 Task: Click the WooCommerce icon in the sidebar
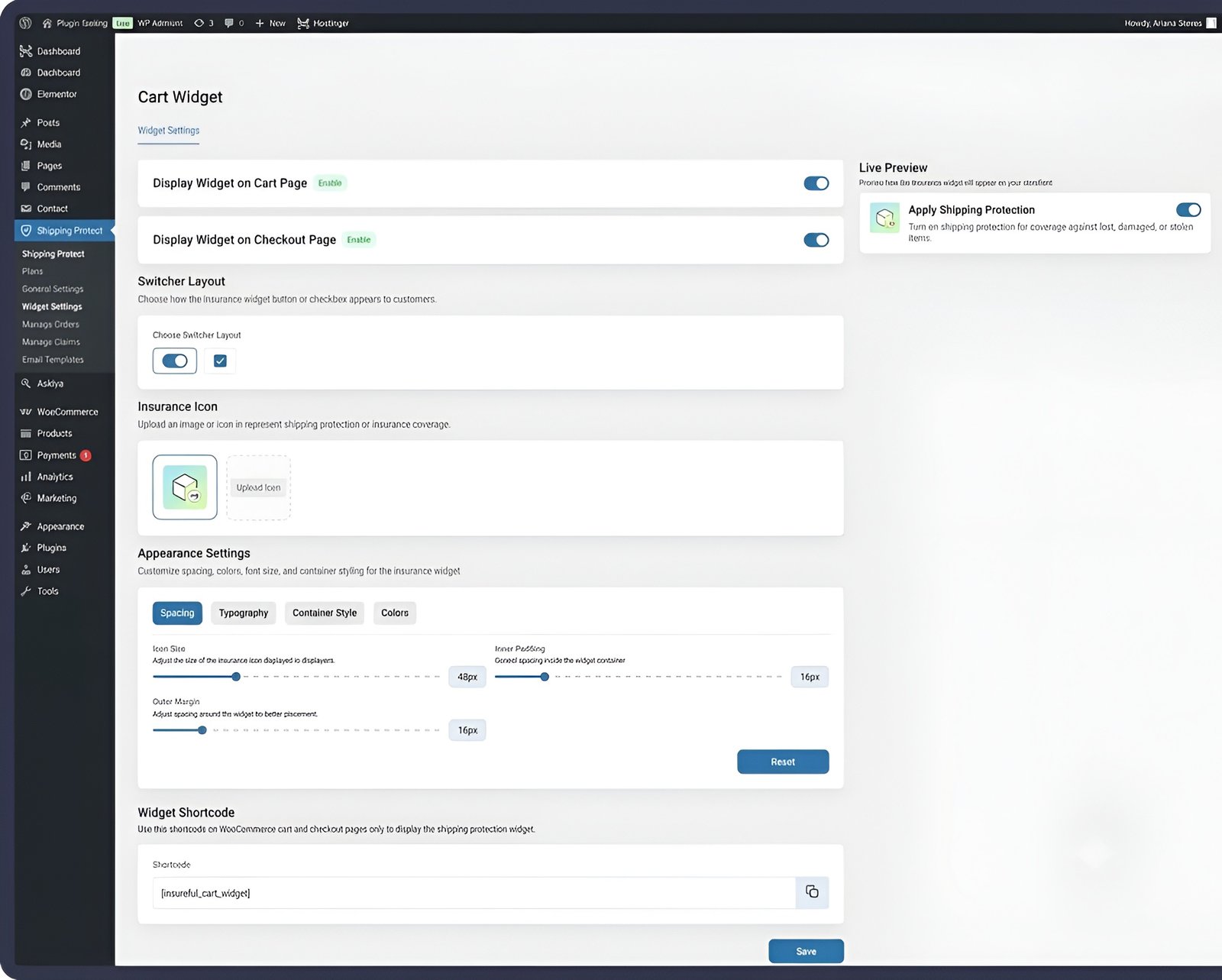pos(26,412)
